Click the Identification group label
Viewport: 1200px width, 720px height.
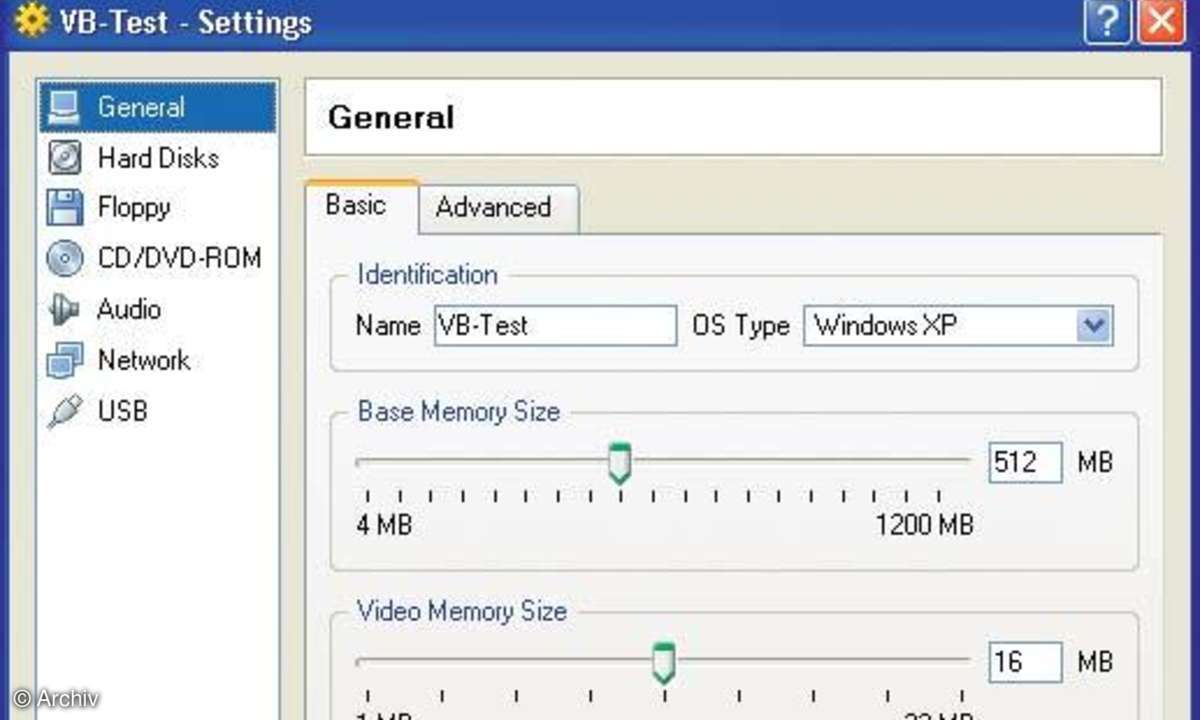(x=428, y=274)
